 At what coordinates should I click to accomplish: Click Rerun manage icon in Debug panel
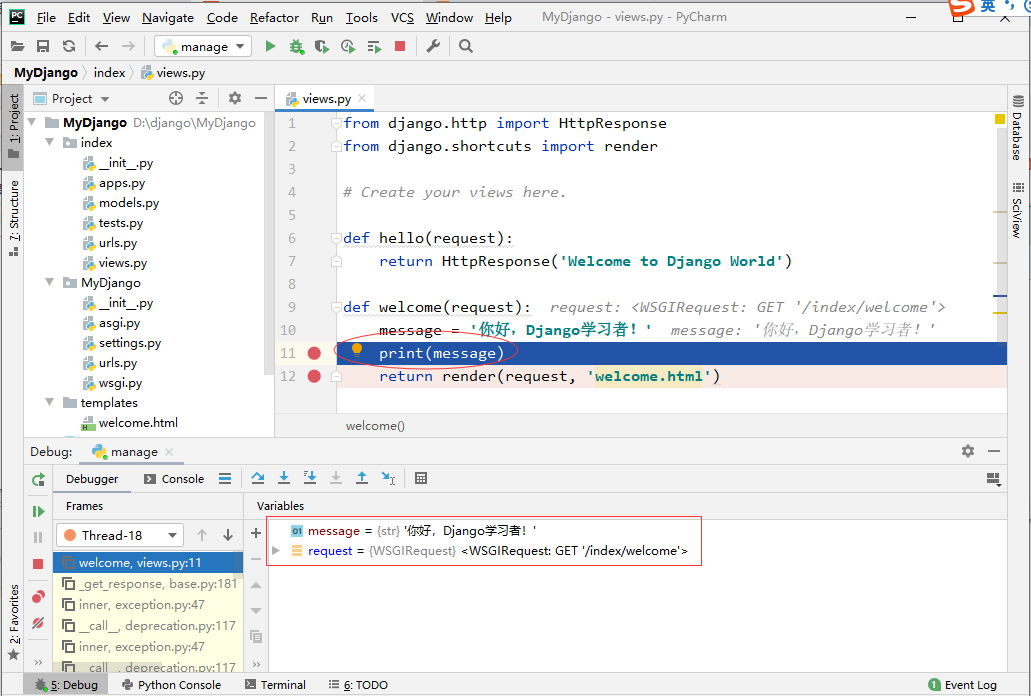[38, 480]
